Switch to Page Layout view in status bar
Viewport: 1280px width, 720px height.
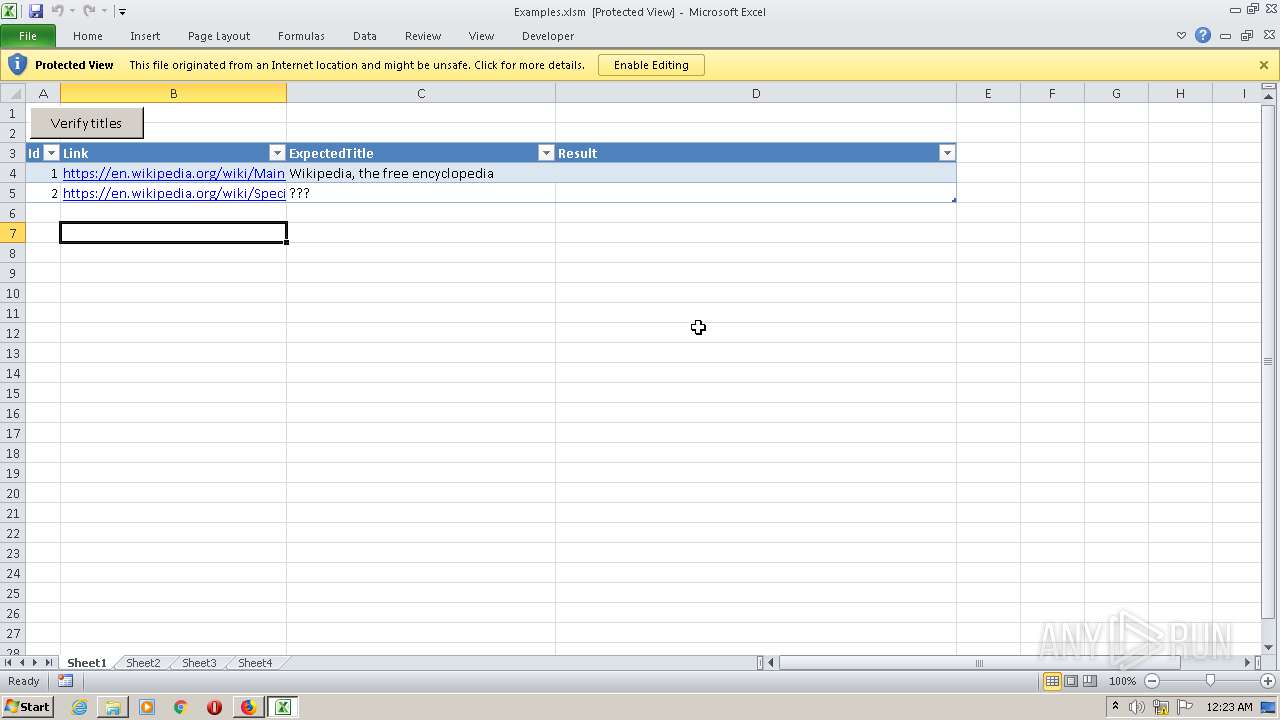pyautogui.click(x=1071, y=681)
